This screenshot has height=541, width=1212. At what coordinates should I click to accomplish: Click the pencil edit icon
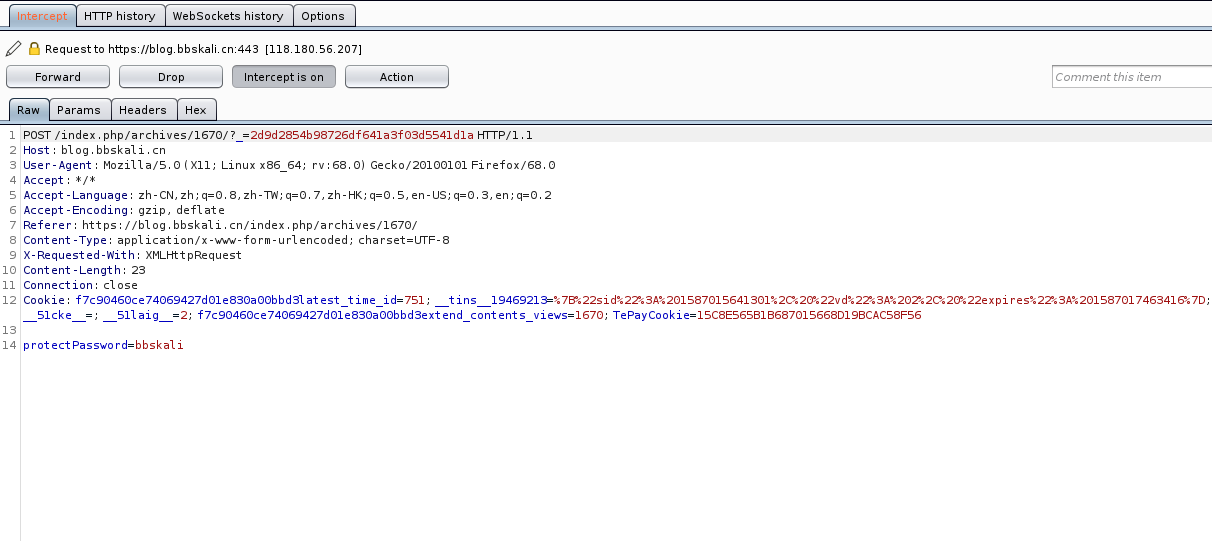13,49
